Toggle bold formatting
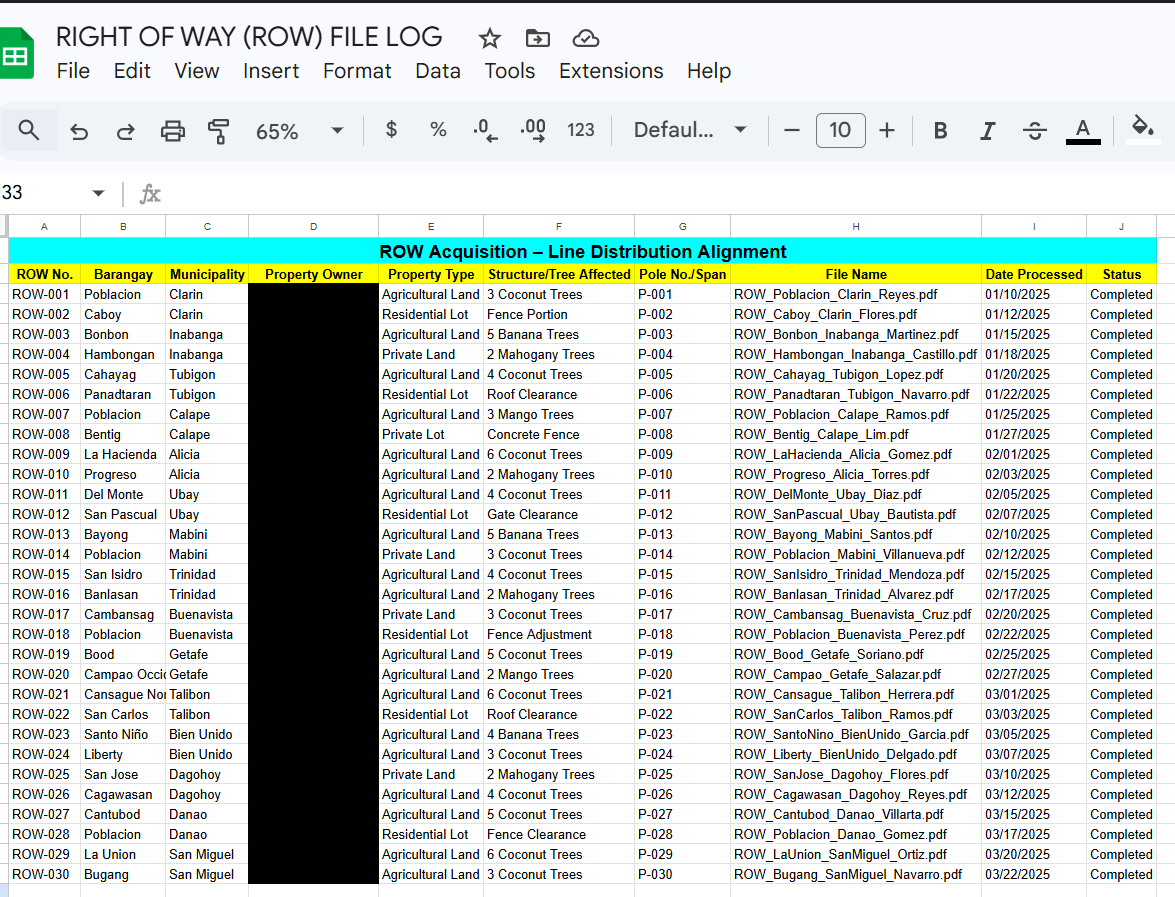1175x897 pixels. tap(940, 131)
